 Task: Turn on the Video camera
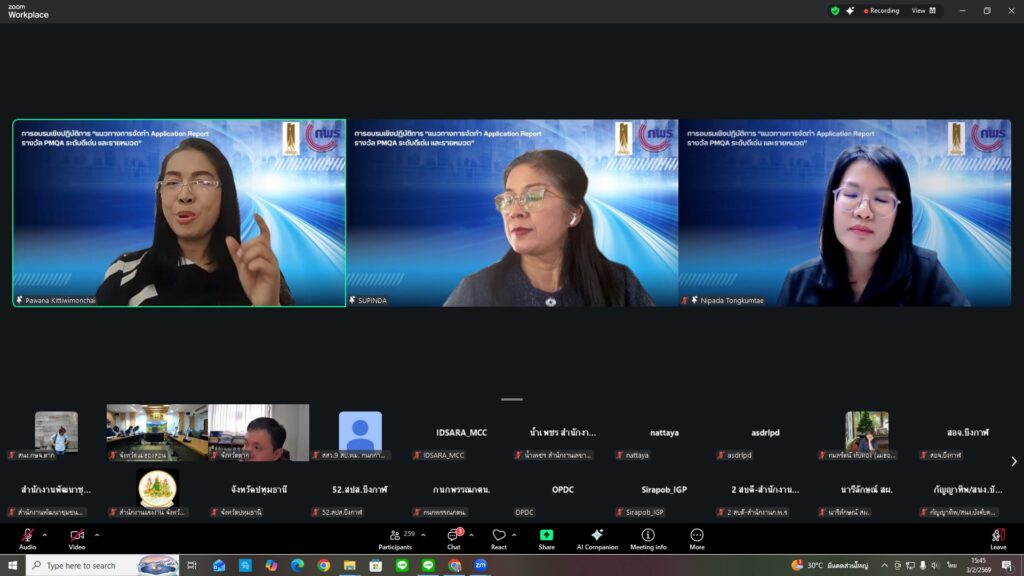(x=76, y=538)
